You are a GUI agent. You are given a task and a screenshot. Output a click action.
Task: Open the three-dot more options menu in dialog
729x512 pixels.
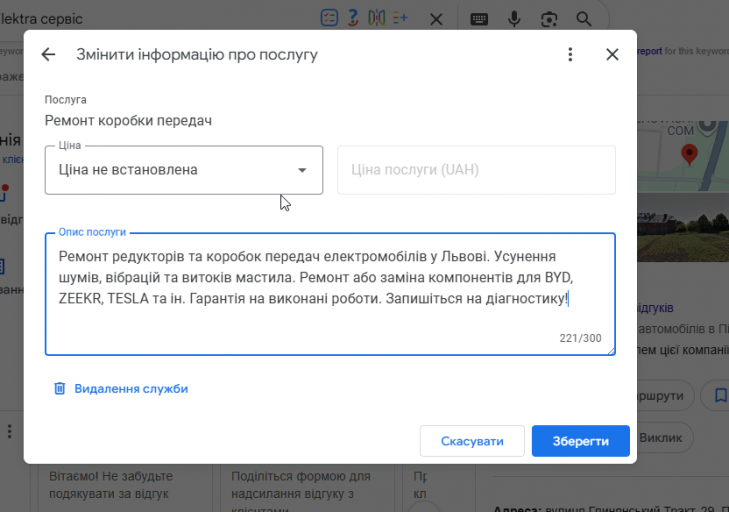(x=570, y=54)
